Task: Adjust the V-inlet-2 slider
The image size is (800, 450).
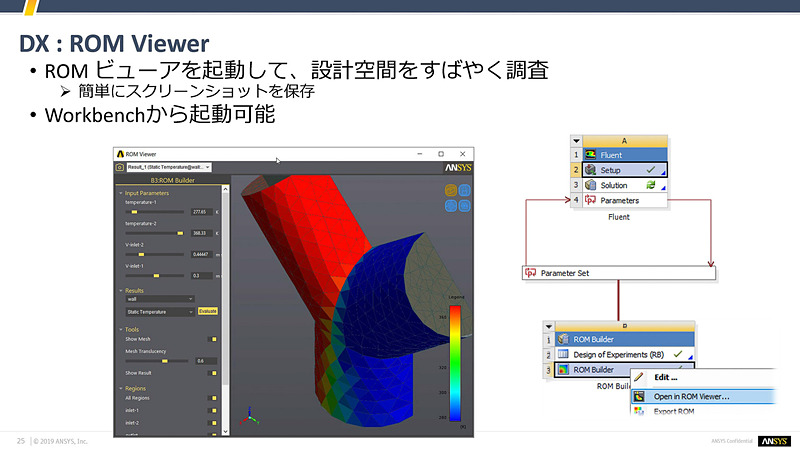Action: 155,254
